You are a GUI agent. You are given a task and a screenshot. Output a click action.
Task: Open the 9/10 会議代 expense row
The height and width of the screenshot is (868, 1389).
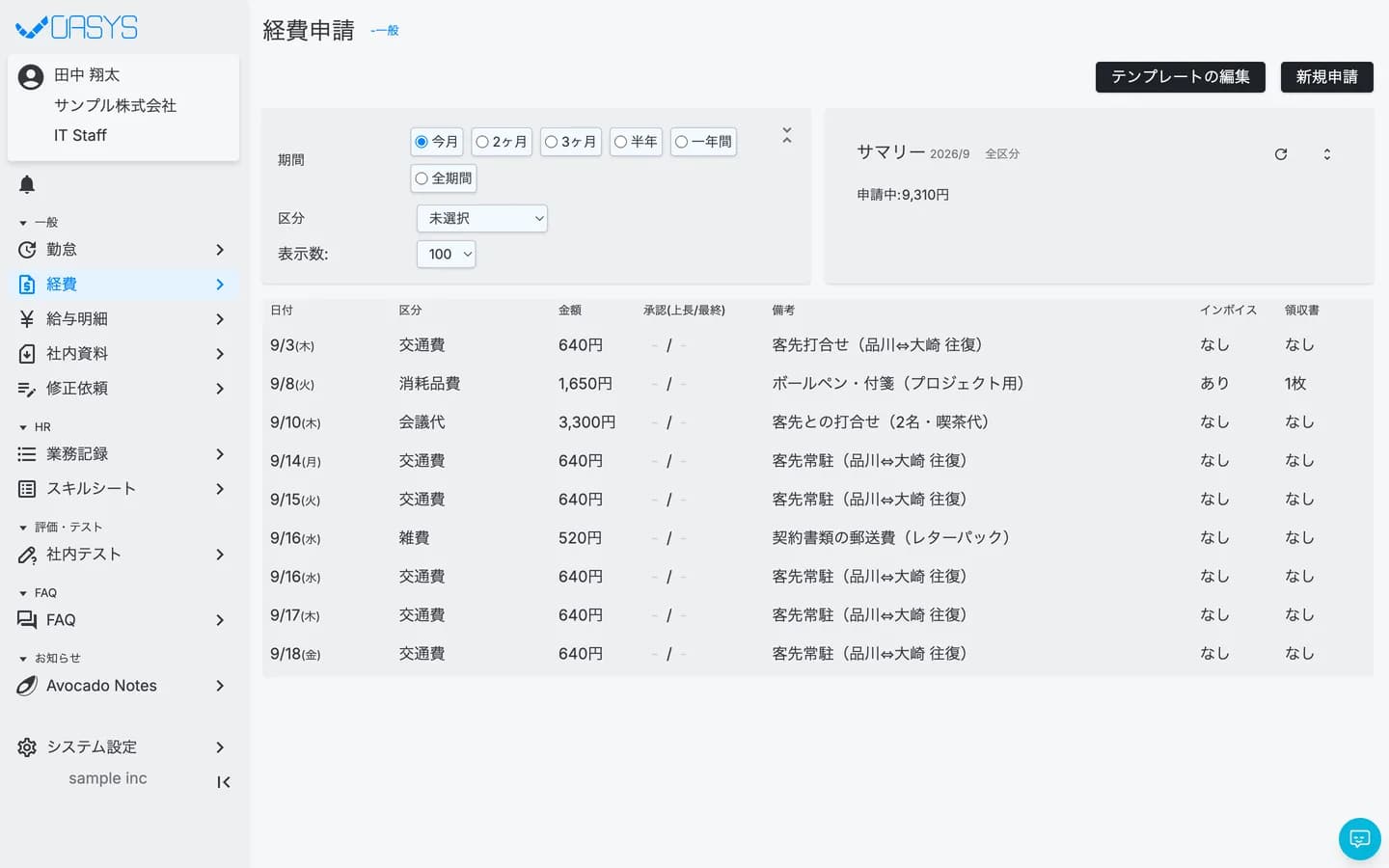[817, 422]
